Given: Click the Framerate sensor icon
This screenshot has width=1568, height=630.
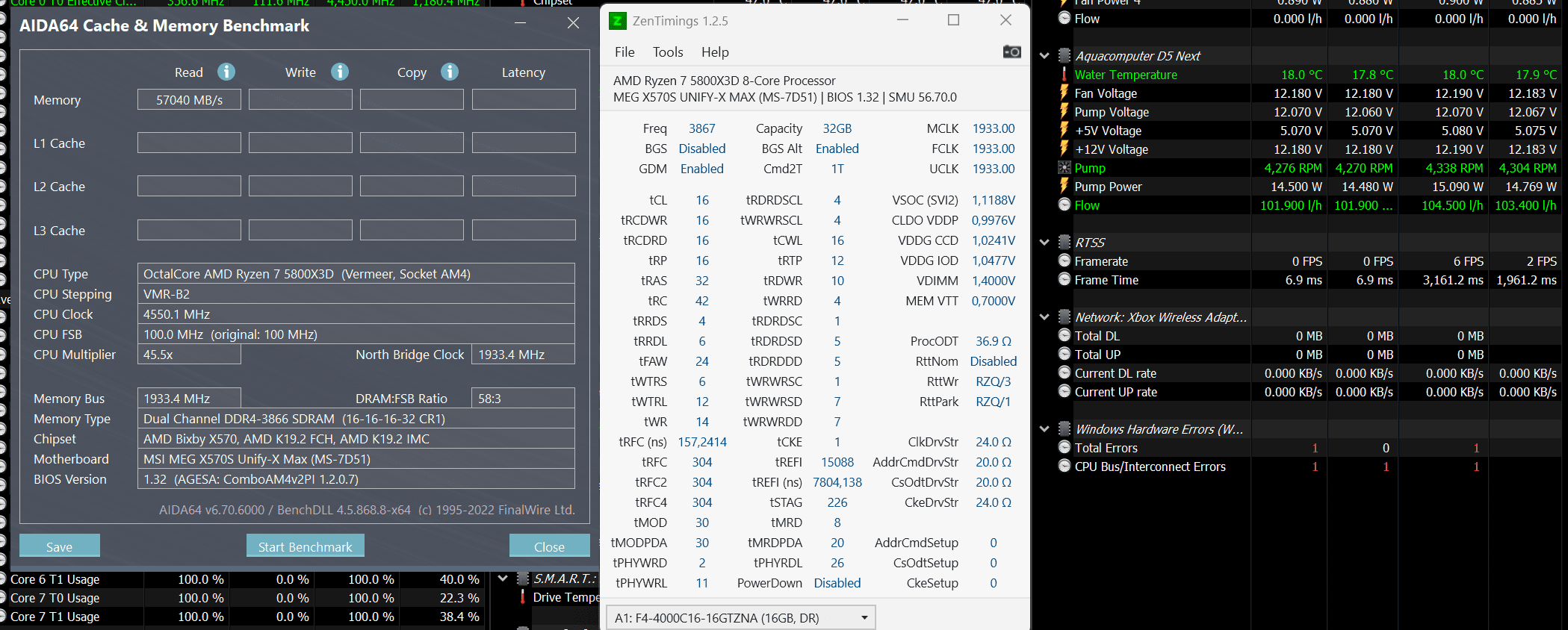Looking at the screenshot, I should pyautogui.click(x=1065, y=261).
